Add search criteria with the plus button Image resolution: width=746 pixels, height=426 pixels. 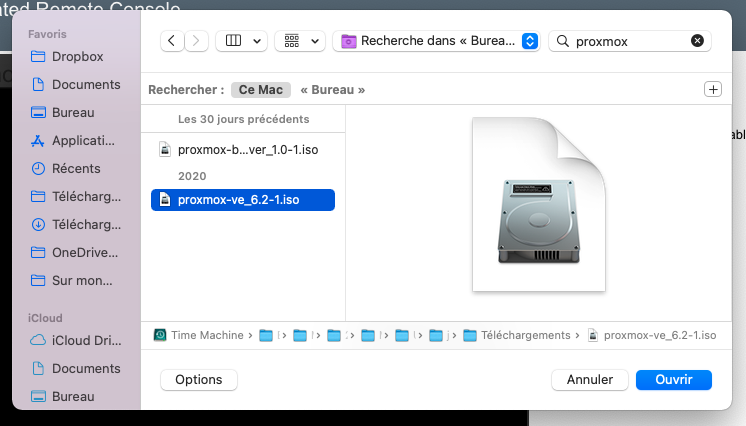[x=713, y=89]
